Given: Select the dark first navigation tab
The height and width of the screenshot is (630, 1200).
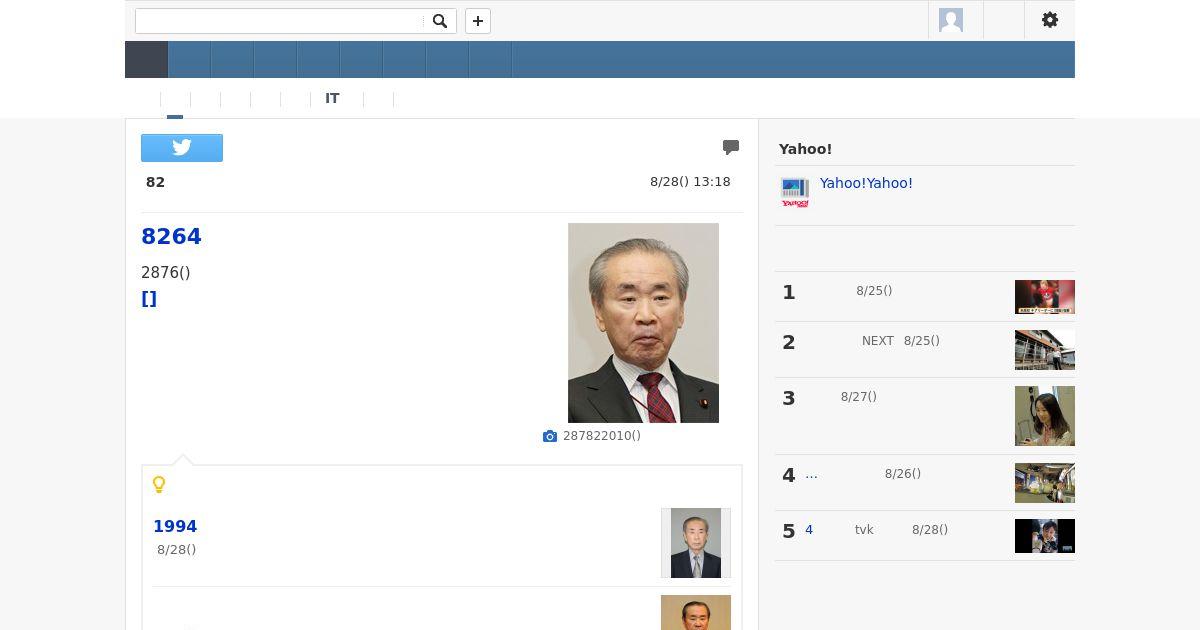Looking at the screenshot, I should (146, 60).
